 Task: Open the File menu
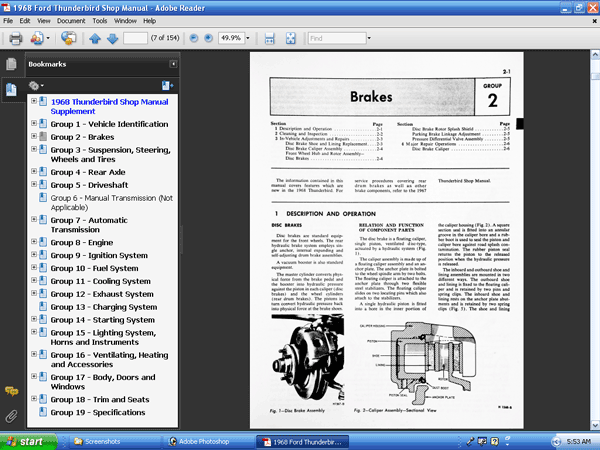(x=8, y=21)
